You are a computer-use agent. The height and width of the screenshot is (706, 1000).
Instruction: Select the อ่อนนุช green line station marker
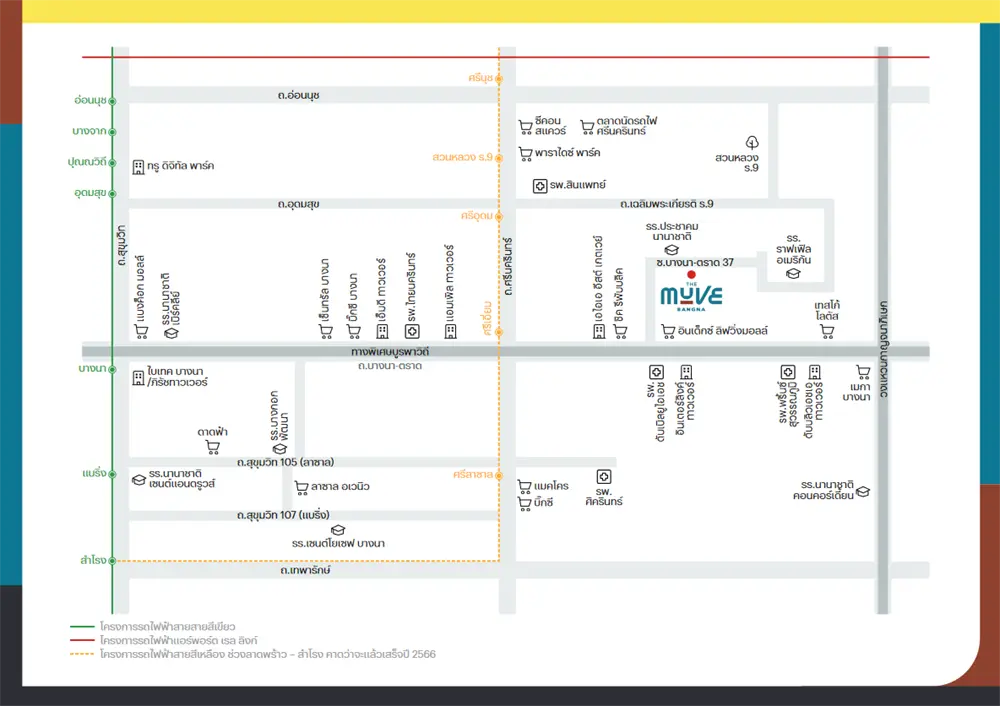[113, 101]
